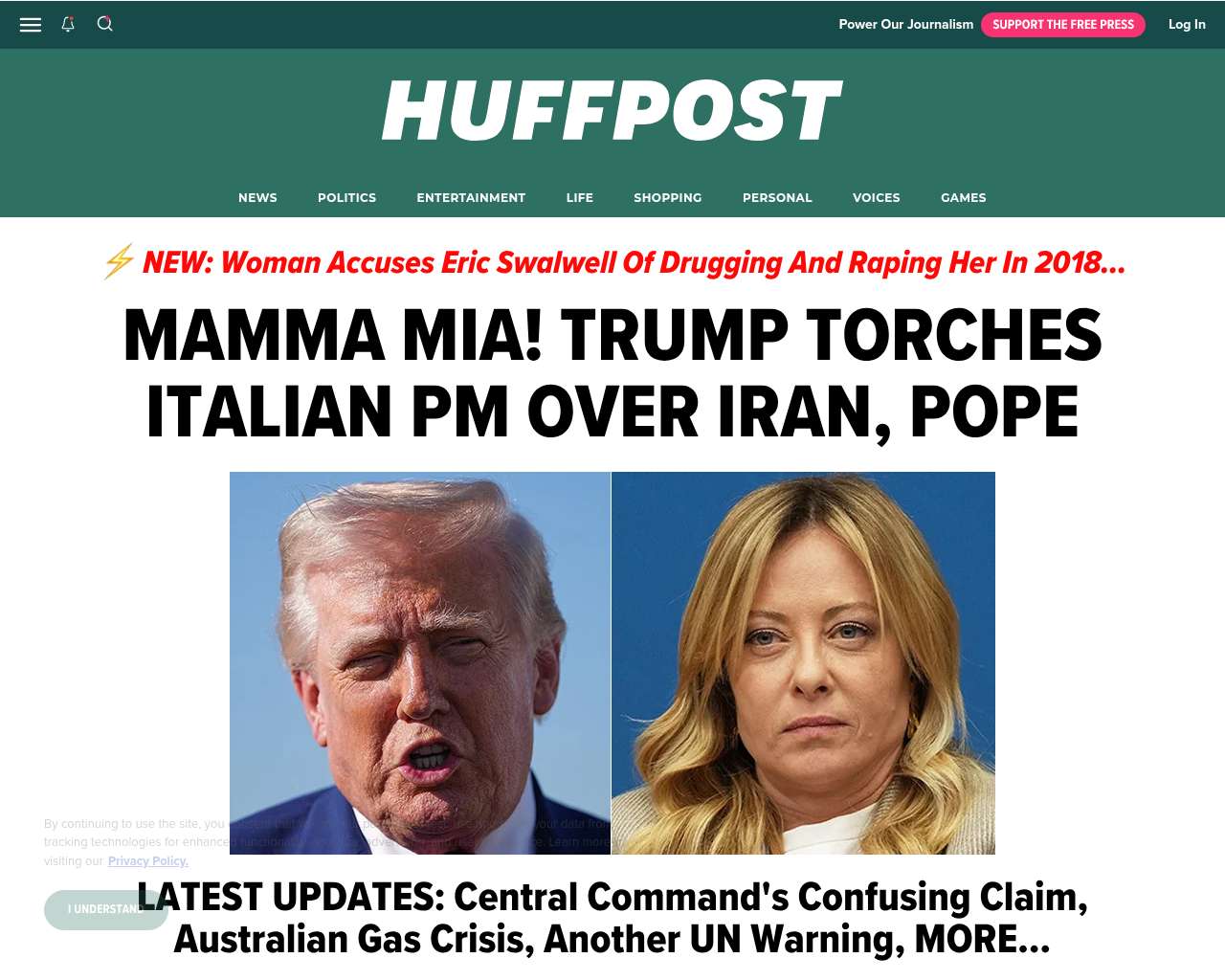Click the Trump photo thumbnail
Viewport: 1225px width, 980px height.
tap(420, 662)
